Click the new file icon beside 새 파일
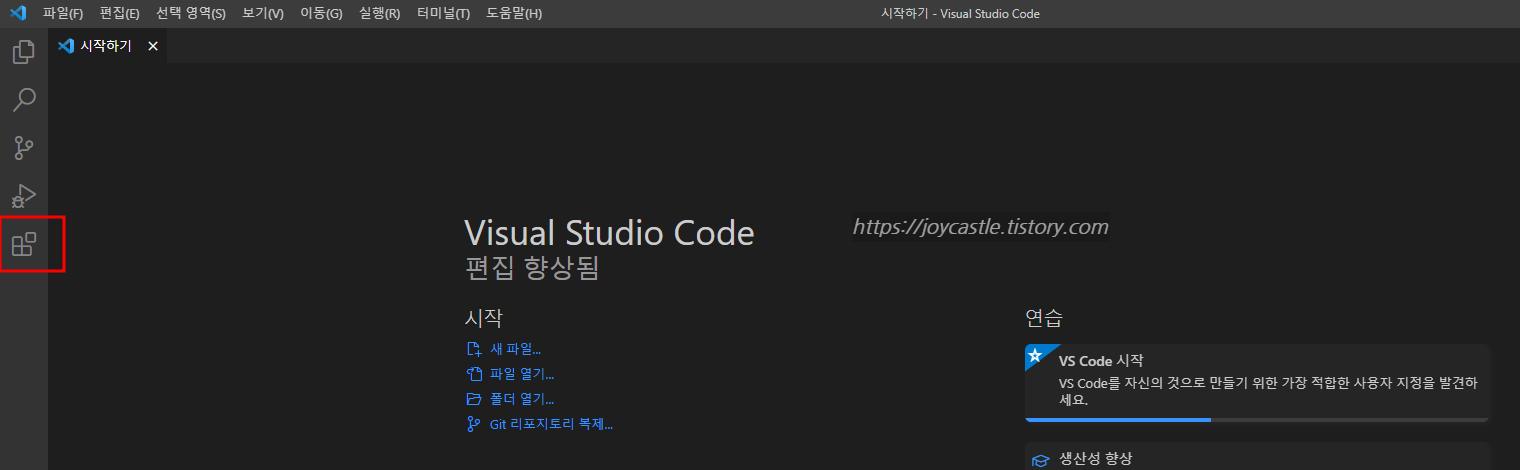 474,349
